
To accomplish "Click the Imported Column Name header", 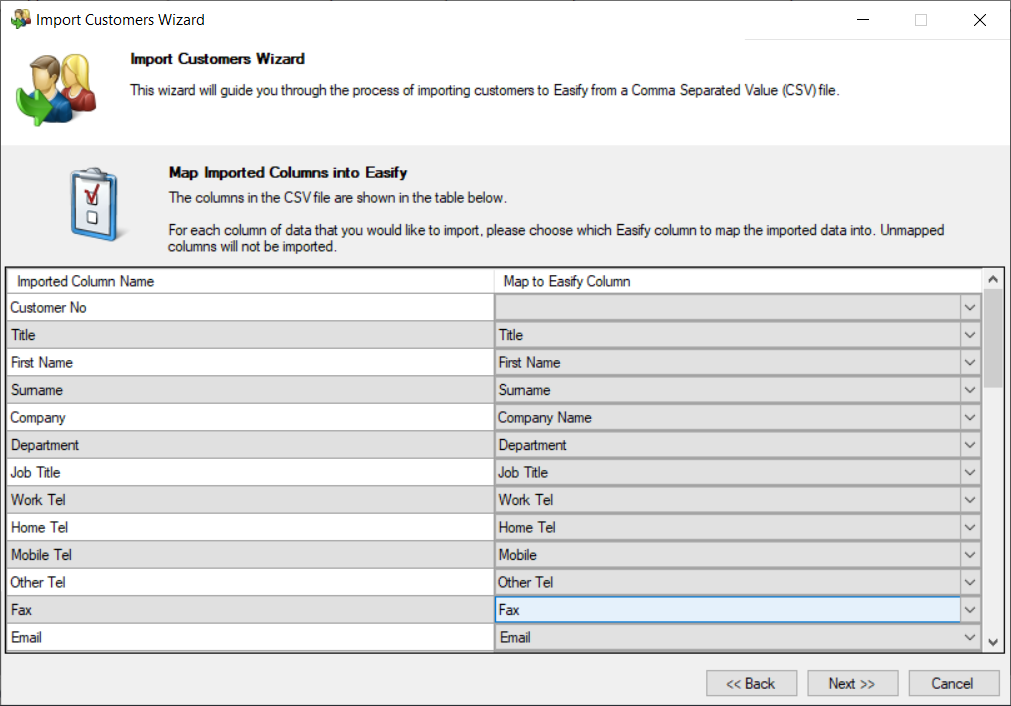I will coord(250,281).
